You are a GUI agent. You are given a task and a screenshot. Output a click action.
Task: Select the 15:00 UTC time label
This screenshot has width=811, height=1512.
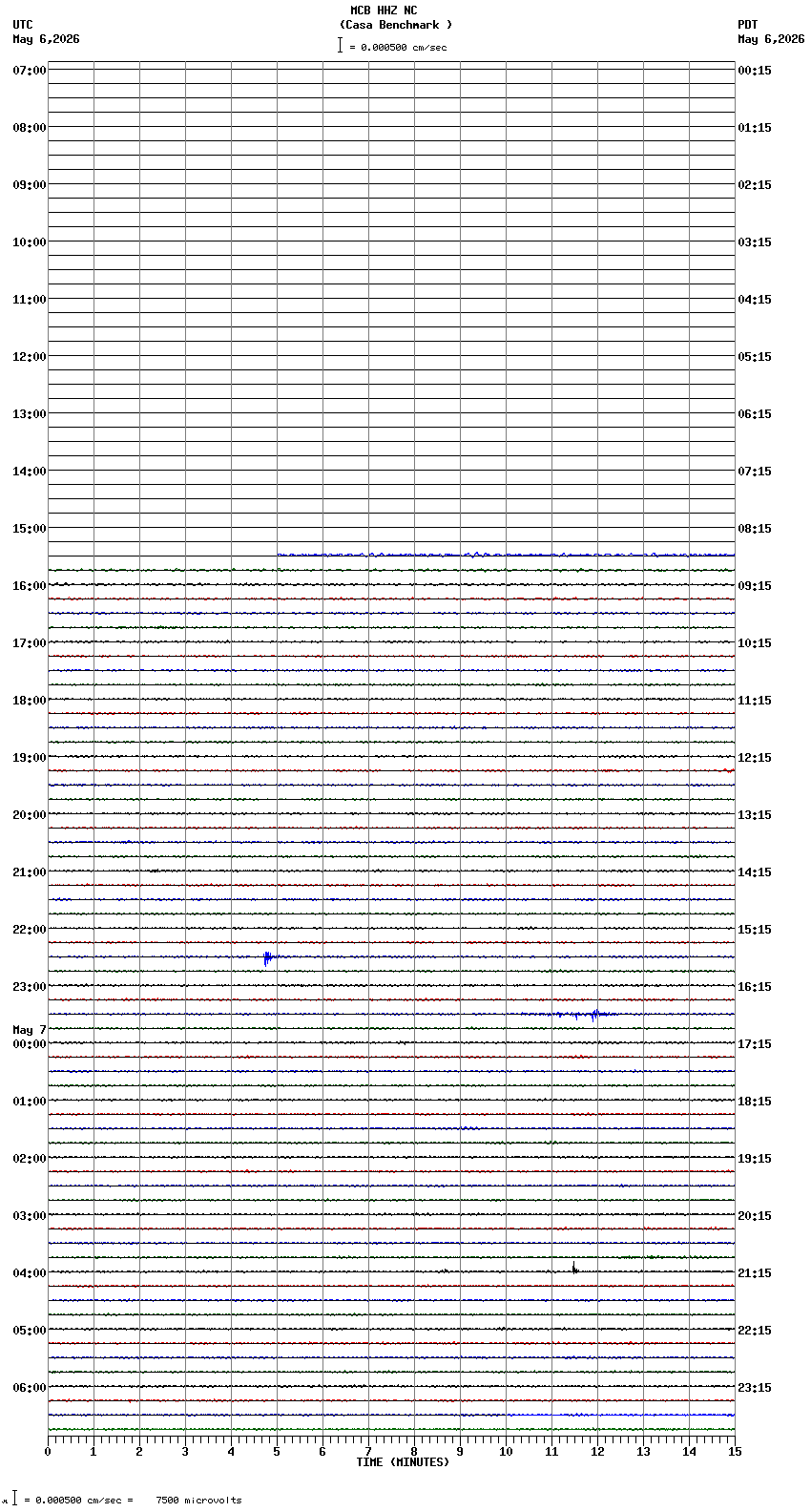[x=29, y=529]
